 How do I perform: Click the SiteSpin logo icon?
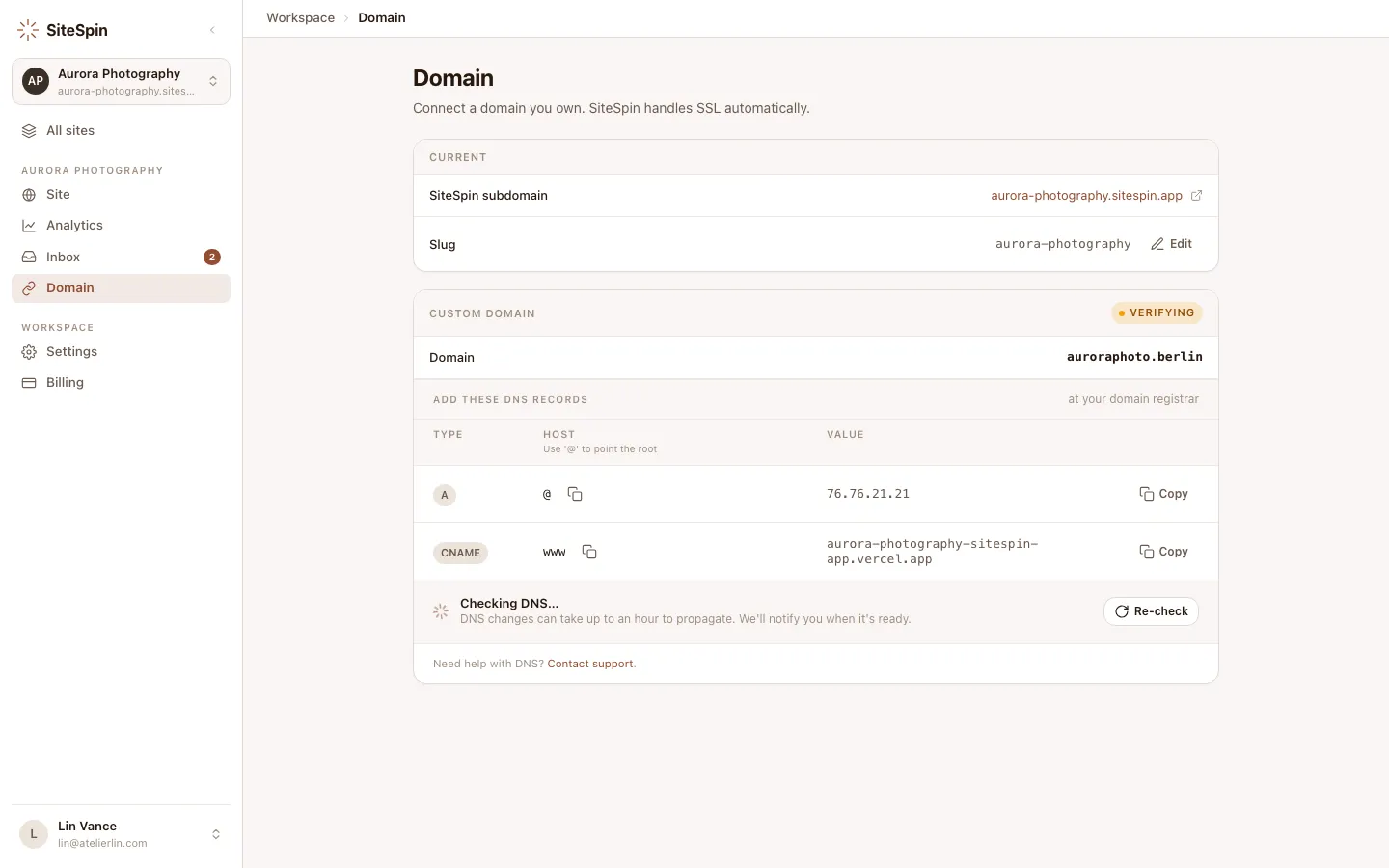(x=28, y=30)
